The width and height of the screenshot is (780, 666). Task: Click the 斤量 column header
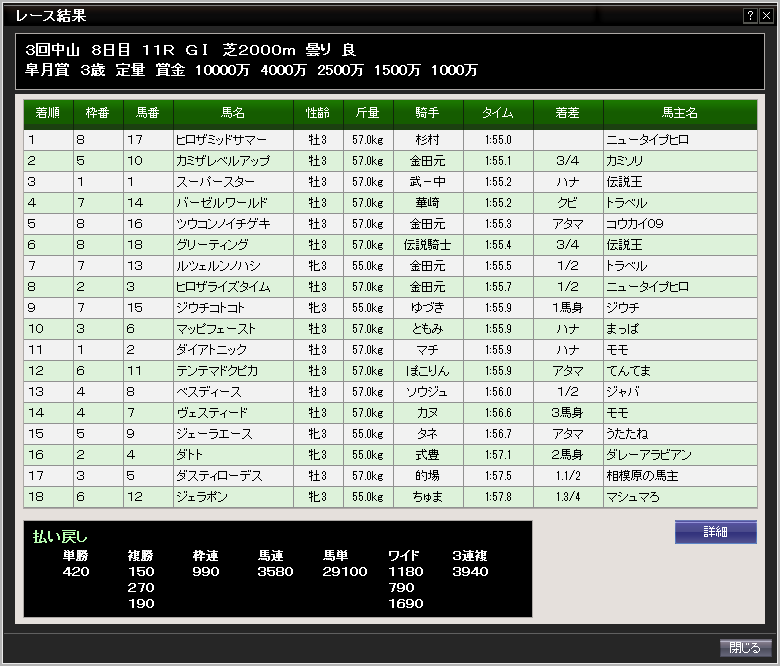tap(368, 113)
